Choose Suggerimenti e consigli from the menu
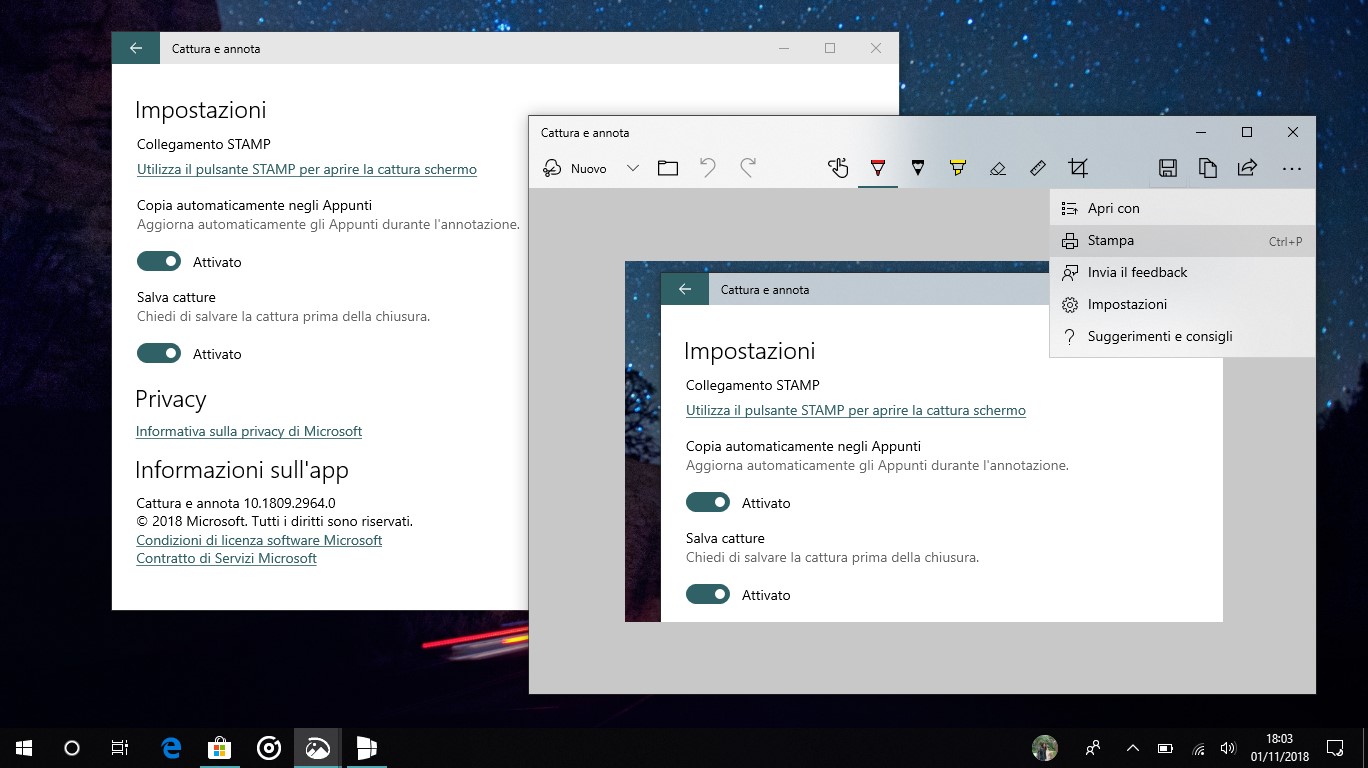The height and width of the screenshot is (768, 1368). (x=1182, y=336)
